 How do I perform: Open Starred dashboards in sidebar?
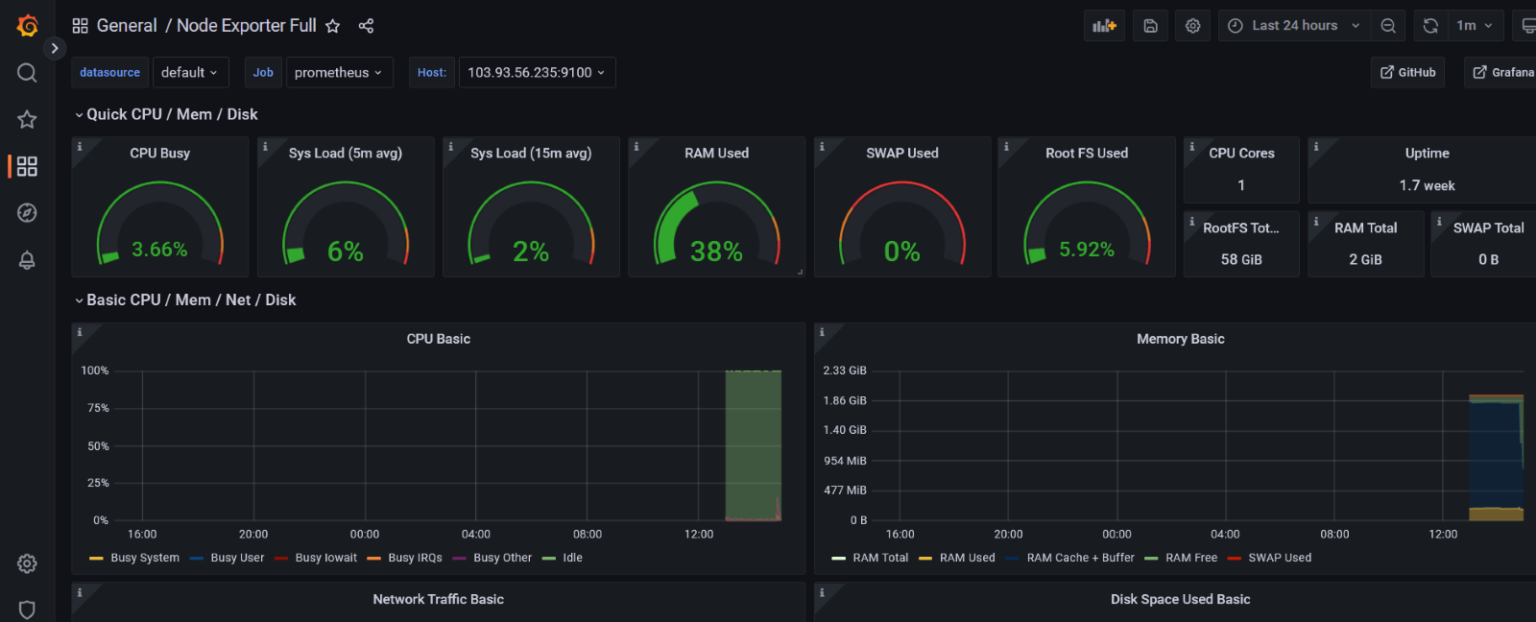tap(27, 120)
